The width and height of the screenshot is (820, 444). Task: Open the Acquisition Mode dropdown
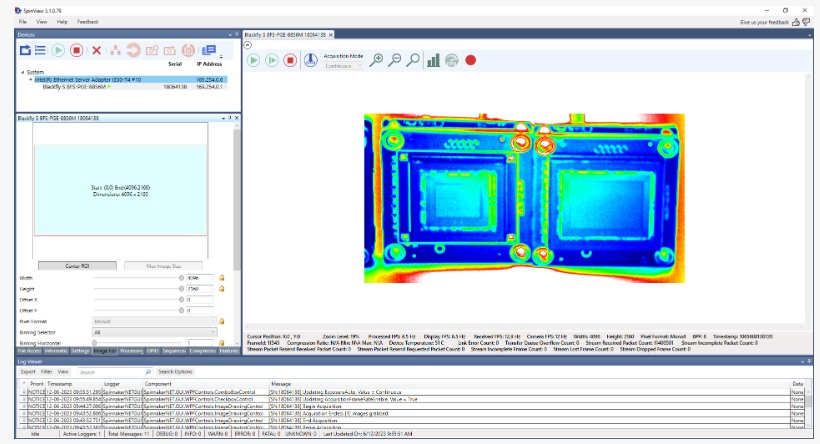coord(344,66)
